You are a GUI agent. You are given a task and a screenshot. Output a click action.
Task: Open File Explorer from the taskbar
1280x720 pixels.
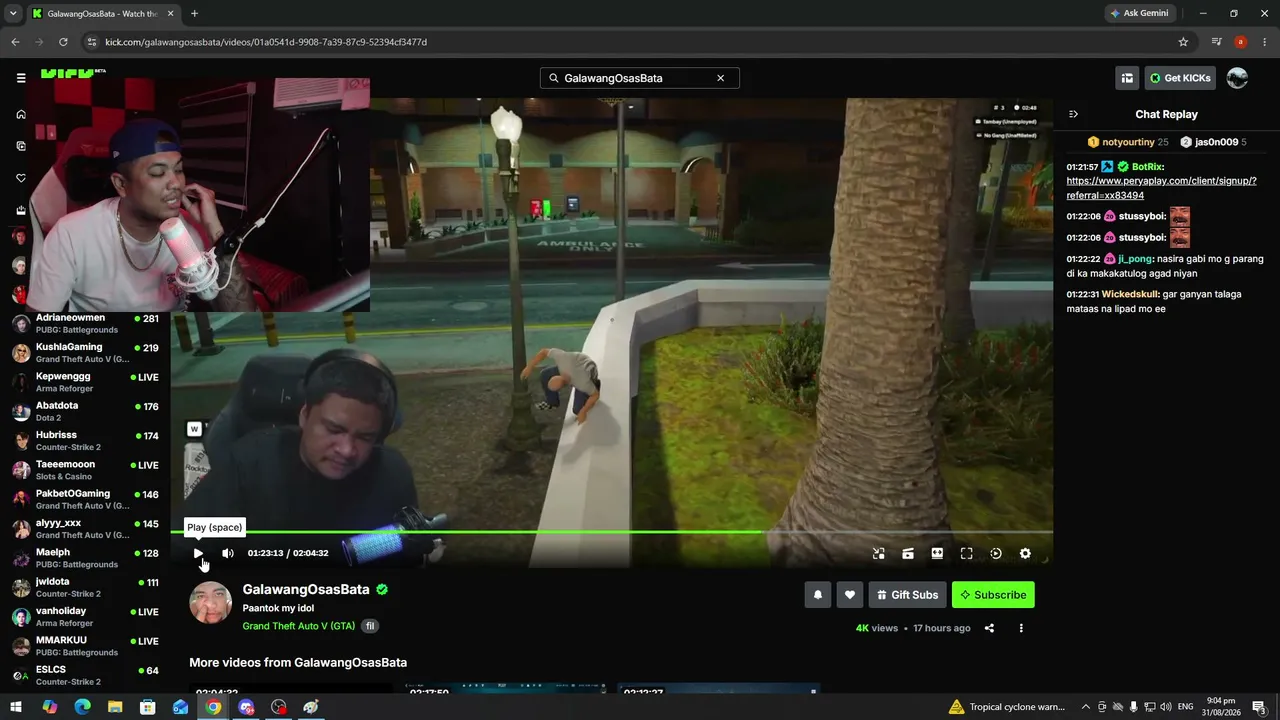click(115, 707)
